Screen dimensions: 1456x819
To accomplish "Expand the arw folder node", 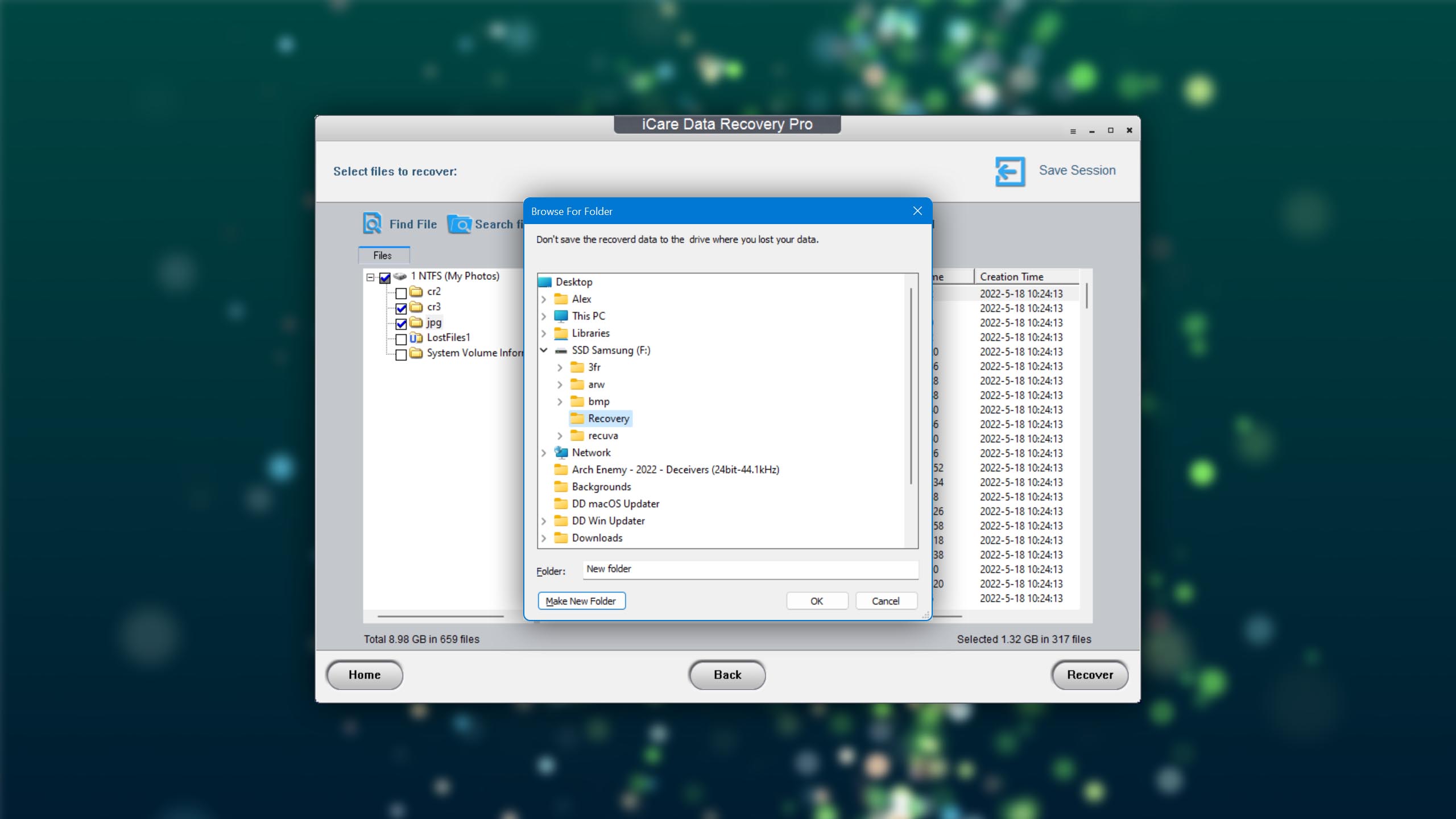I will pyautogui.click(x=560, y=384).
